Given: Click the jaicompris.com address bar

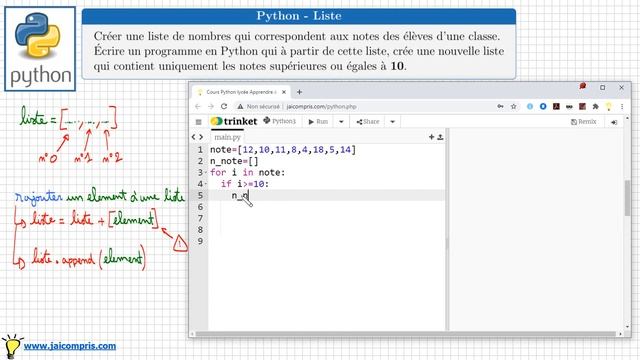Looking at the screenshot, I should click(x=322, y=107).
